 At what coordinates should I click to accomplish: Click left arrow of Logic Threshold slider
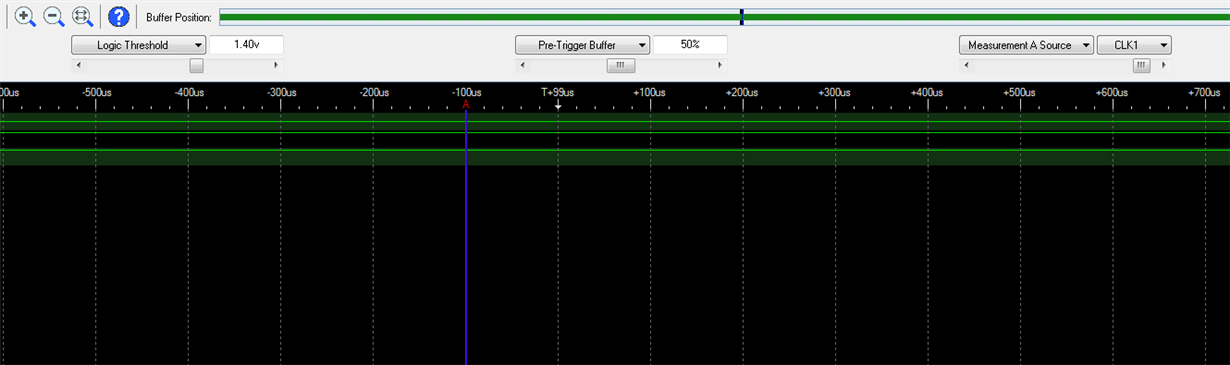(x=78, y=66)
